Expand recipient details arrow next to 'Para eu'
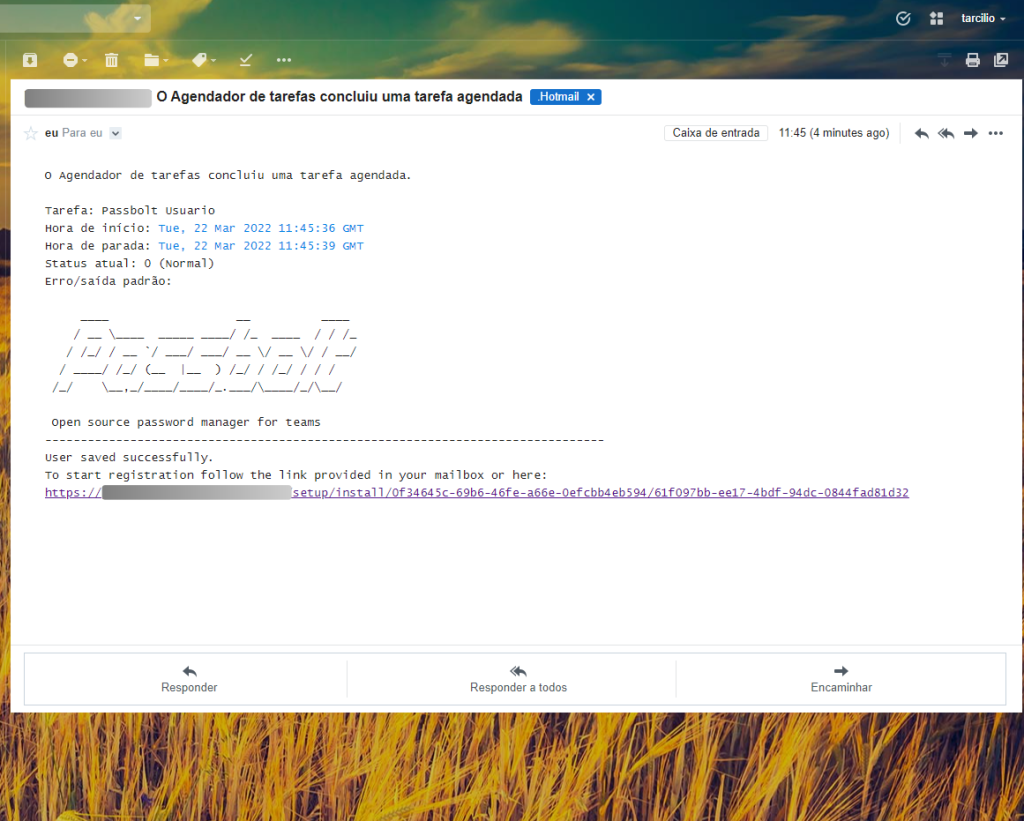The image size is (1024, 821). pyautogui.click(x=115, y=133)
